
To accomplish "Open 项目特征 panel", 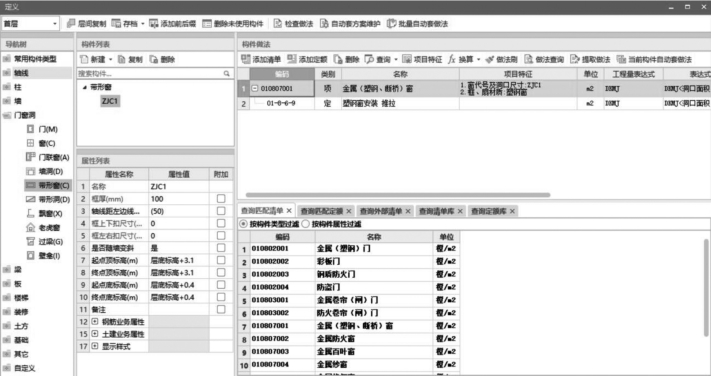I will tap(422, 59).
